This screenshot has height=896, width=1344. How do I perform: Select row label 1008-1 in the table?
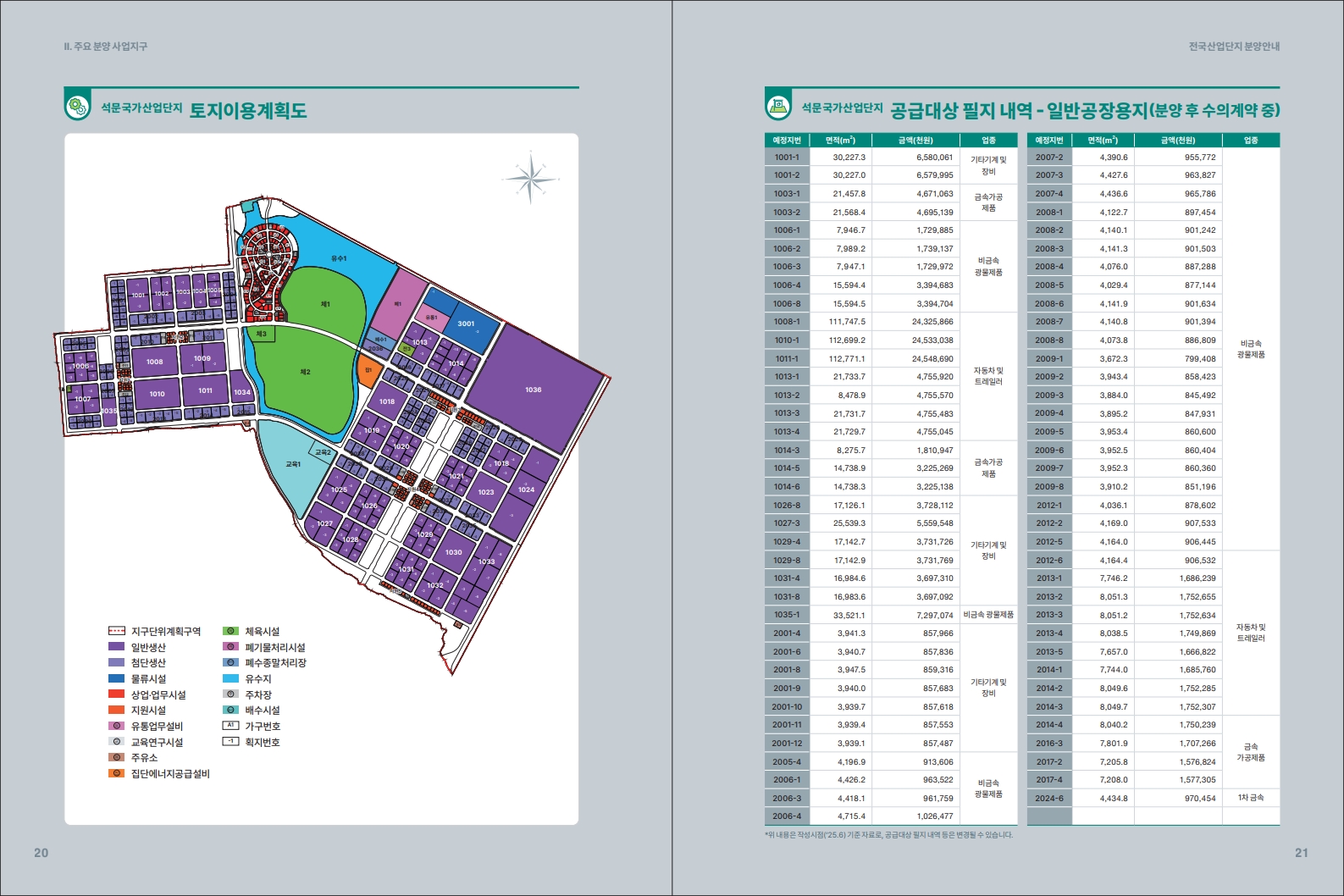click(787, 322)
